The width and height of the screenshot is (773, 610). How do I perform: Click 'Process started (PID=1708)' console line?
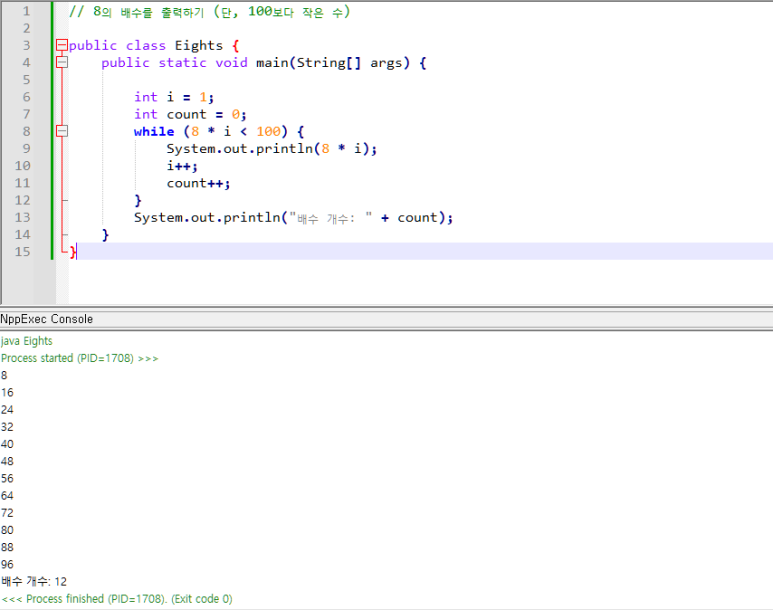click(79, 358)
